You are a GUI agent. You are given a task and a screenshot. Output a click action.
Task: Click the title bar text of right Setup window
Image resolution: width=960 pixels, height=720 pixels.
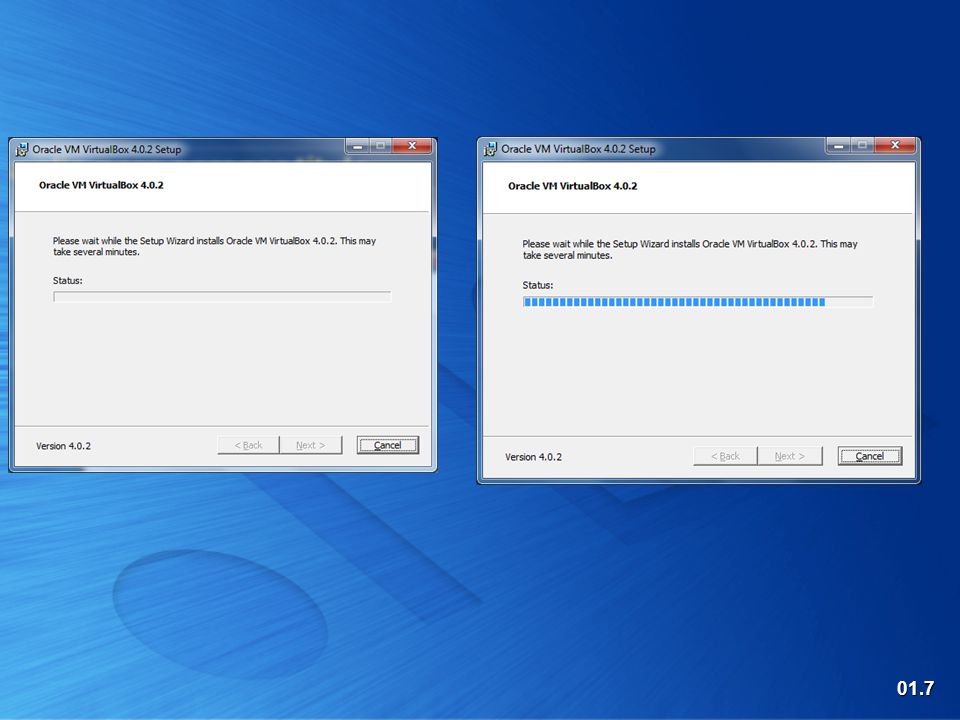[x=578, y=149]
